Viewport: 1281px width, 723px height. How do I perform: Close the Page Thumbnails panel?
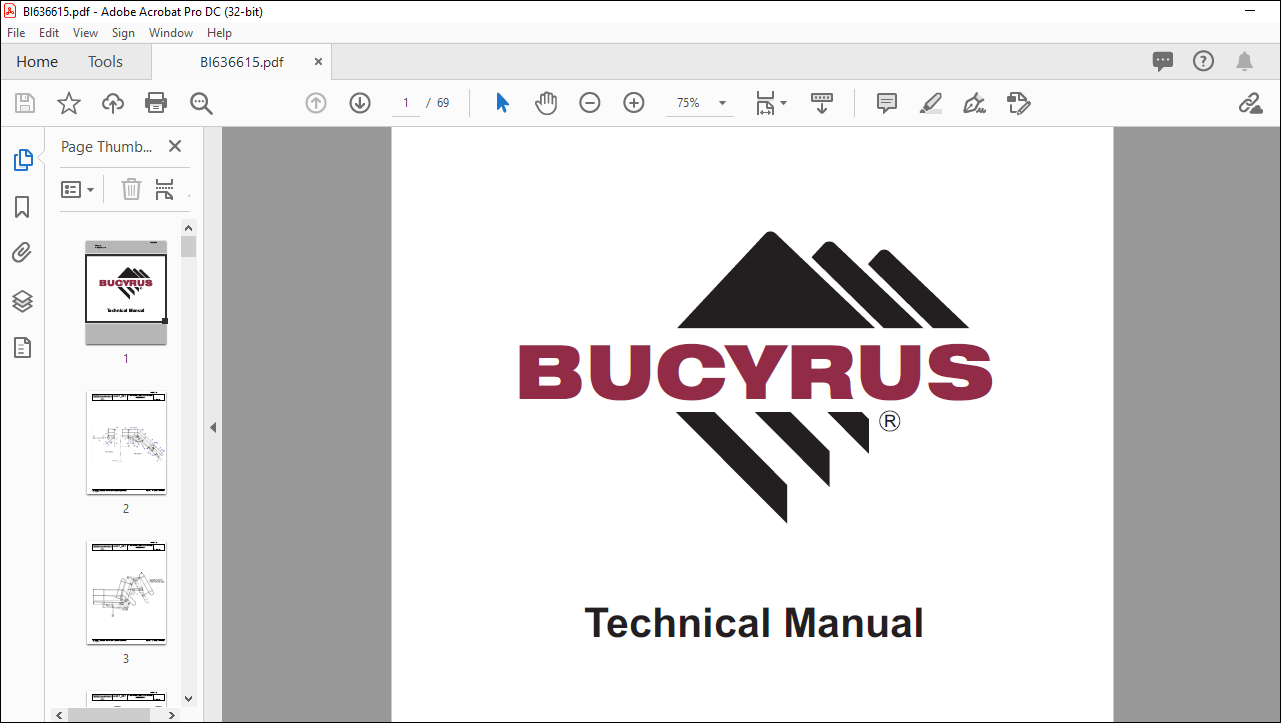[175, 146]
